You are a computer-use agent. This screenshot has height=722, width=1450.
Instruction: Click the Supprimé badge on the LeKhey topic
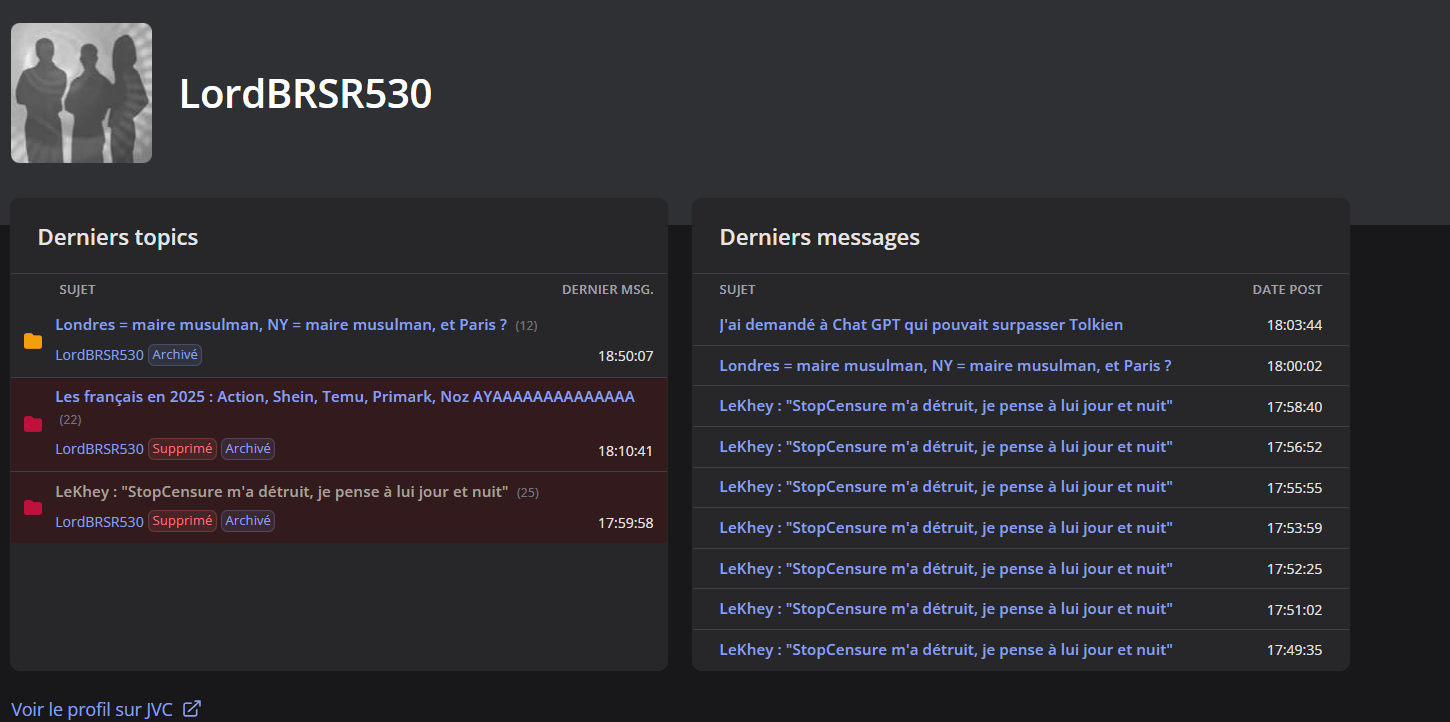pyautogui.click(x=182, y=521)
